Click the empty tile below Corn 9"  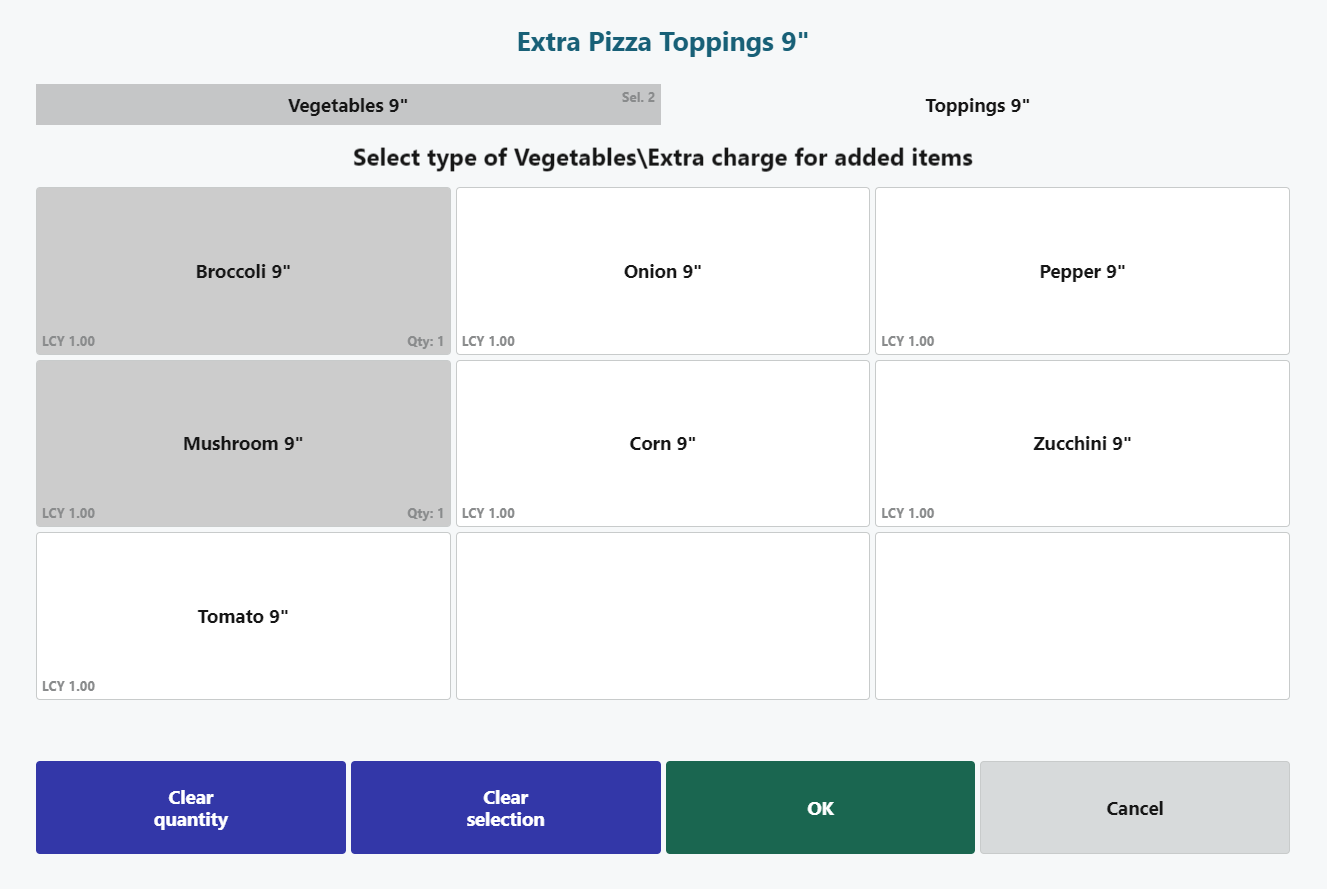pyautogui.click(x=662, y=616)
